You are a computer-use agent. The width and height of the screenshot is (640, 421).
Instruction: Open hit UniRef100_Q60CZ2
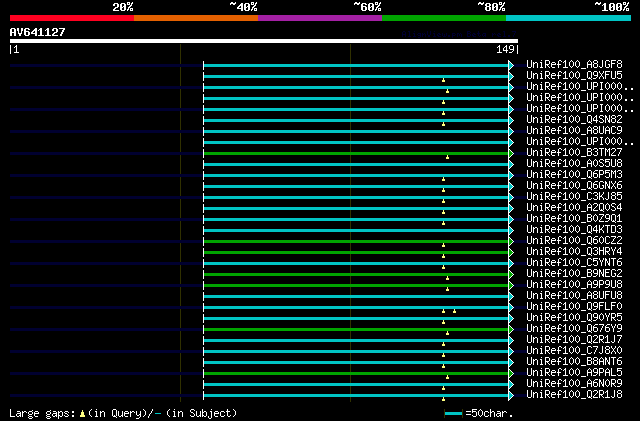[574, 241]
